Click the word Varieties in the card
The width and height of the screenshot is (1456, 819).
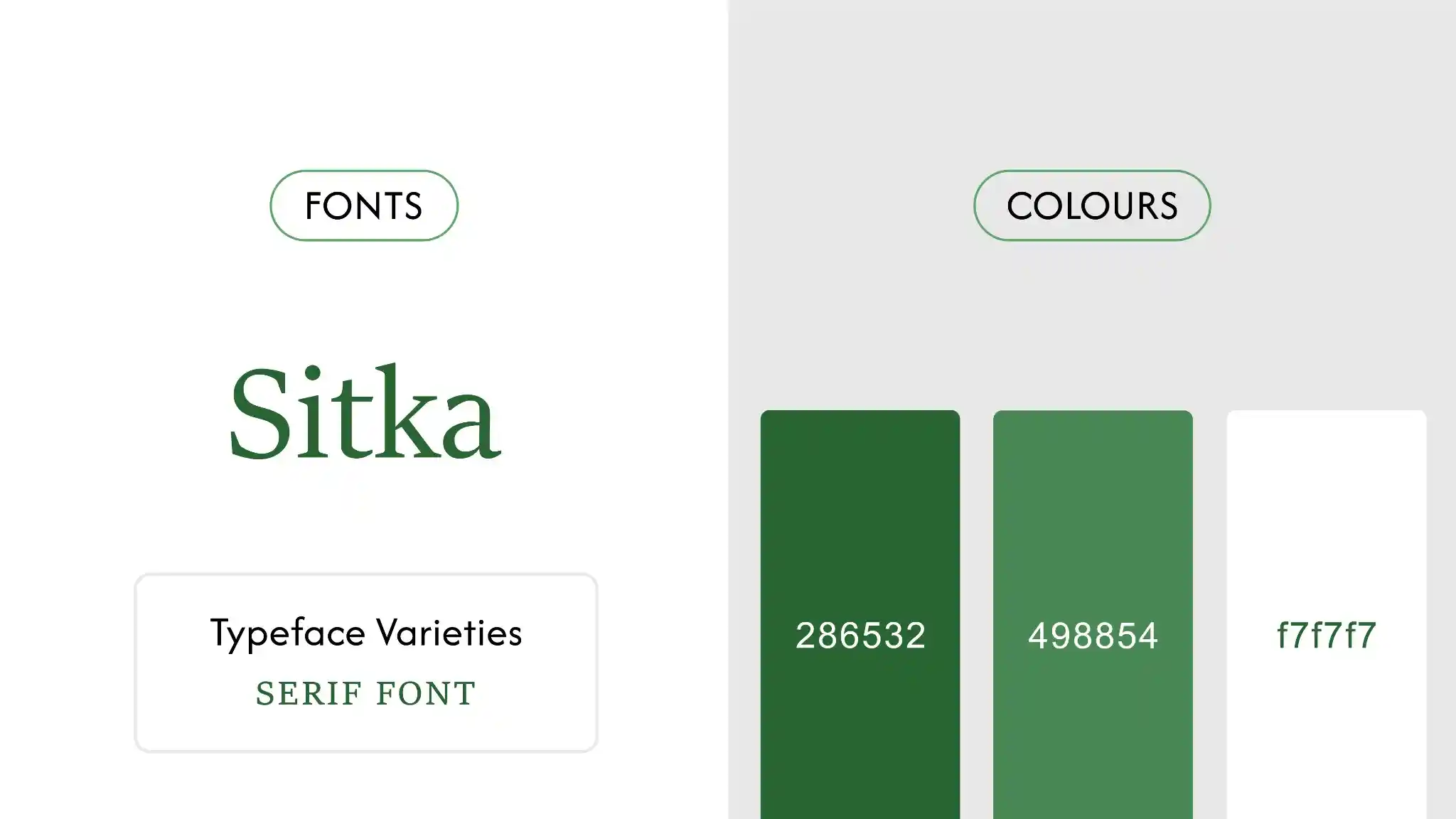click(x=449, y=633)
